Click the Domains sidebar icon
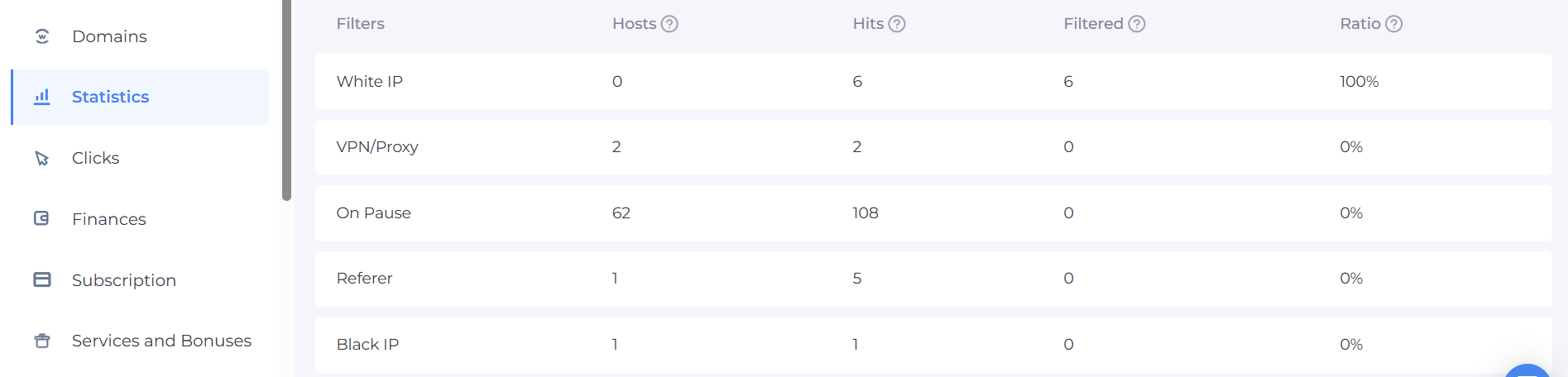The image size is (1568, 377). pyautogui.click(x=42, y=36)
